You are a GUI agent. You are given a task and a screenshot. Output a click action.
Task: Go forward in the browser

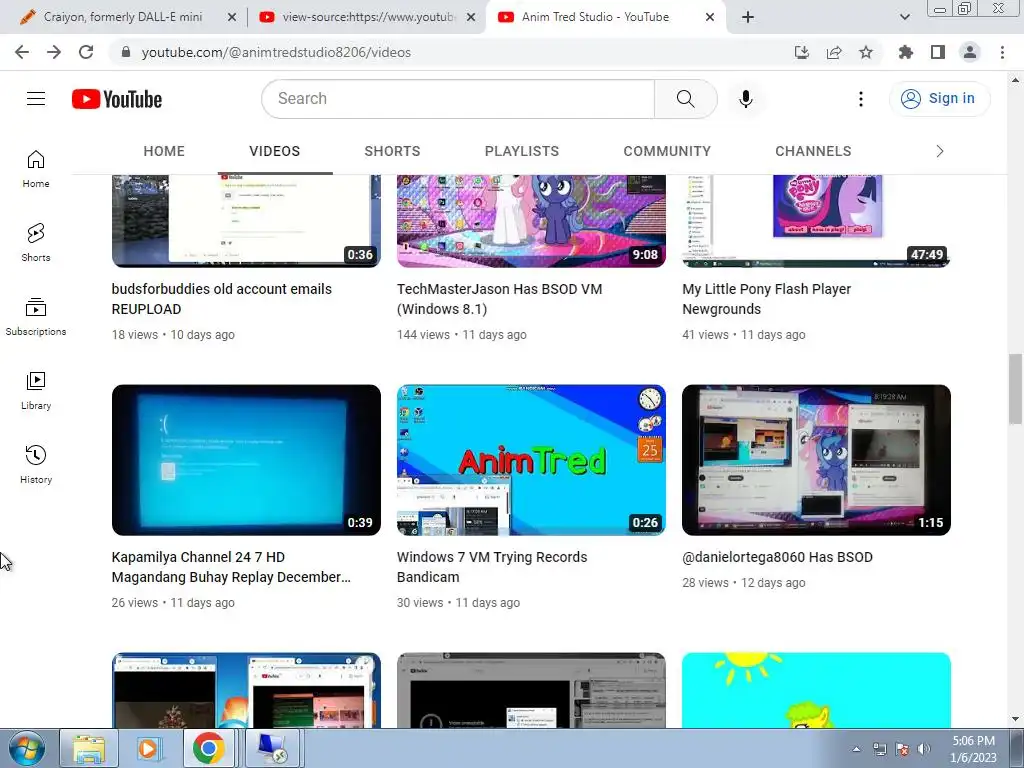[54, 52]
